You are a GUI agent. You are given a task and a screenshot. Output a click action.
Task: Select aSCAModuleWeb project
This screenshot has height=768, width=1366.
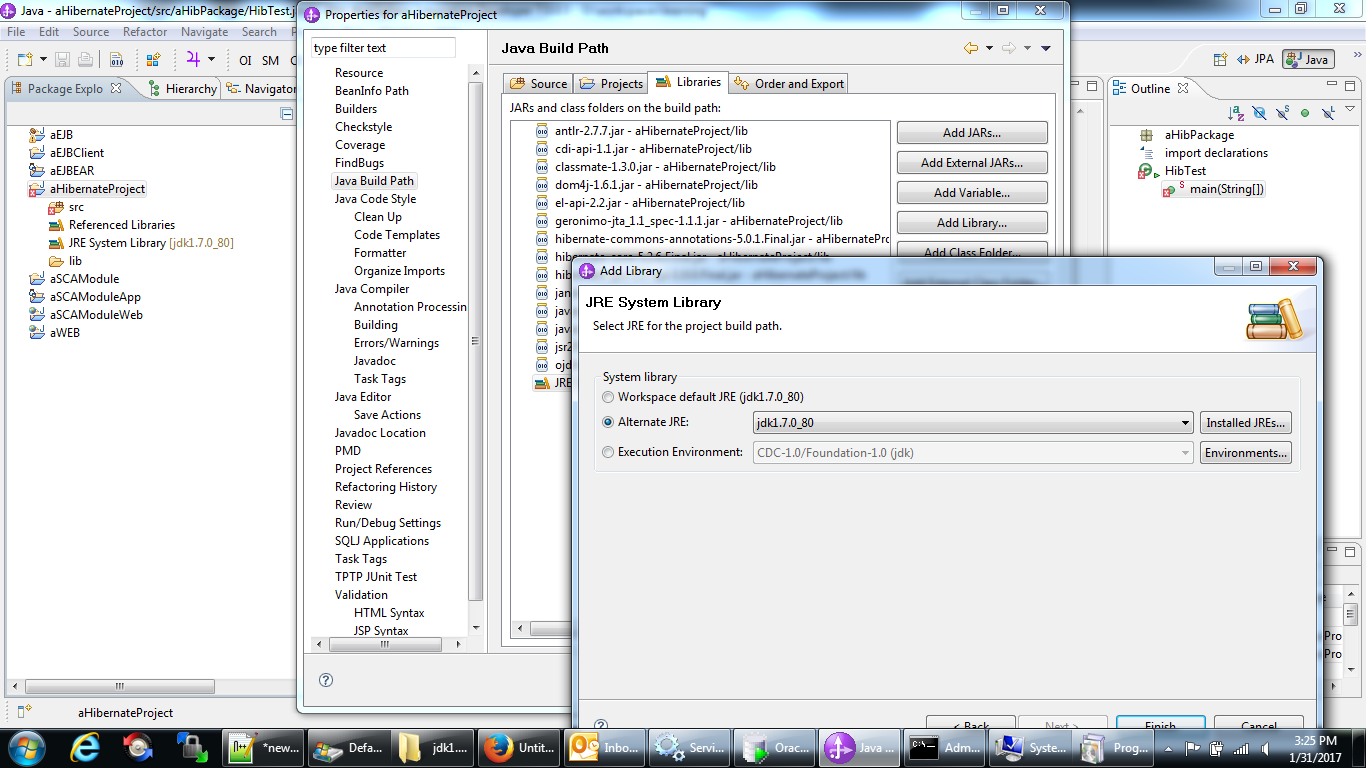tap(96, 315)
